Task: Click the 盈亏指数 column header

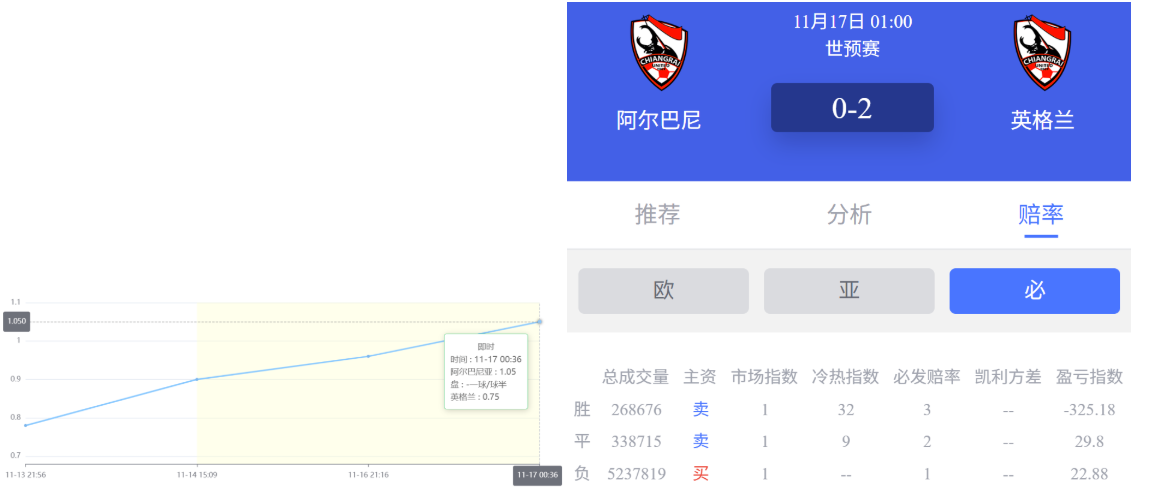Action: [1089, 377]
